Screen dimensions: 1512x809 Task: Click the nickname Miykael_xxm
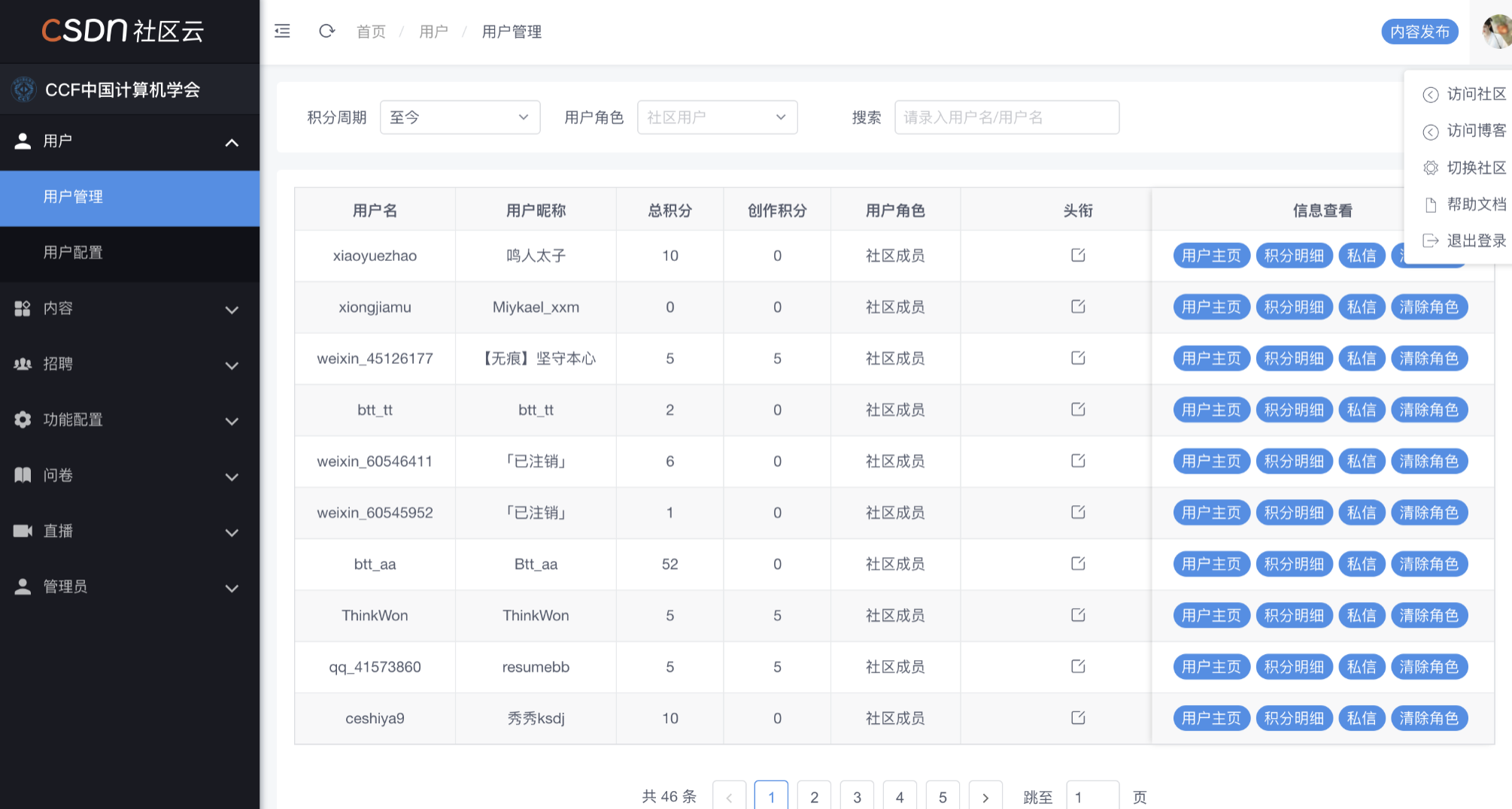(536, 307)
